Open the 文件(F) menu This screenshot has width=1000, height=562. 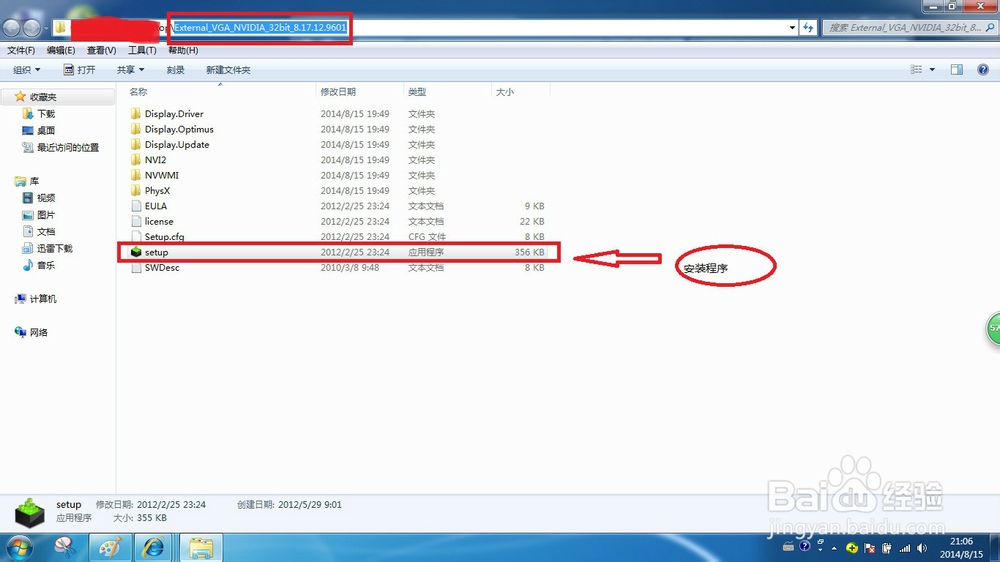point(21,50)
